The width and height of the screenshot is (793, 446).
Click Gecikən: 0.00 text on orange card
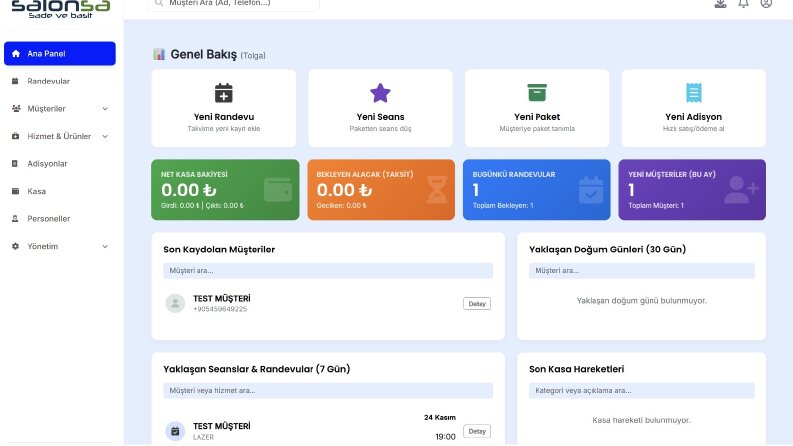(x=341, y=205)
